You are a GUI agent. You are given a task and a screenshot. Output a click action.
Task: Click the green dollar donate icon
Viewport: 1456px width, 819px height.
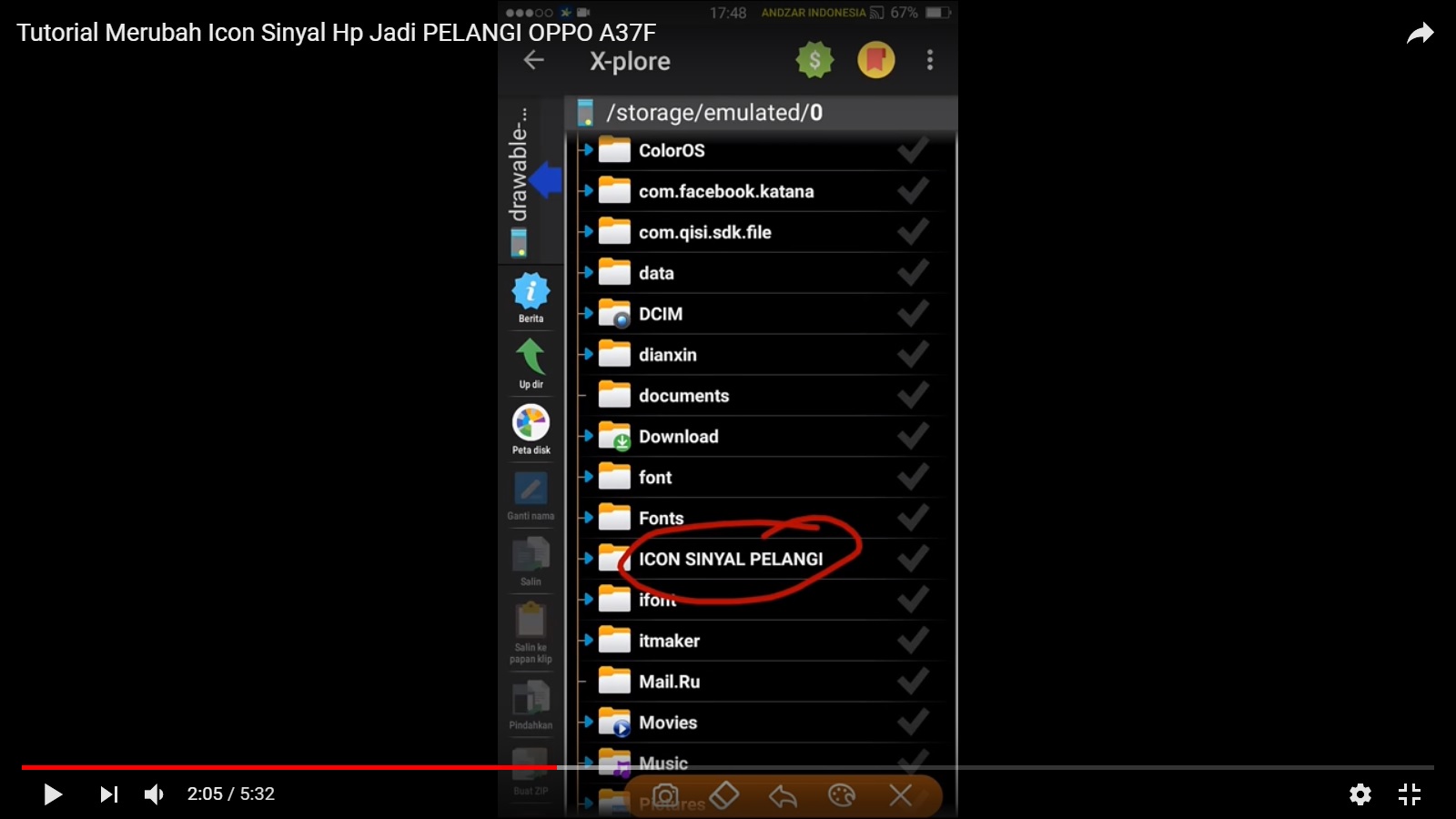tap(814, 60)
